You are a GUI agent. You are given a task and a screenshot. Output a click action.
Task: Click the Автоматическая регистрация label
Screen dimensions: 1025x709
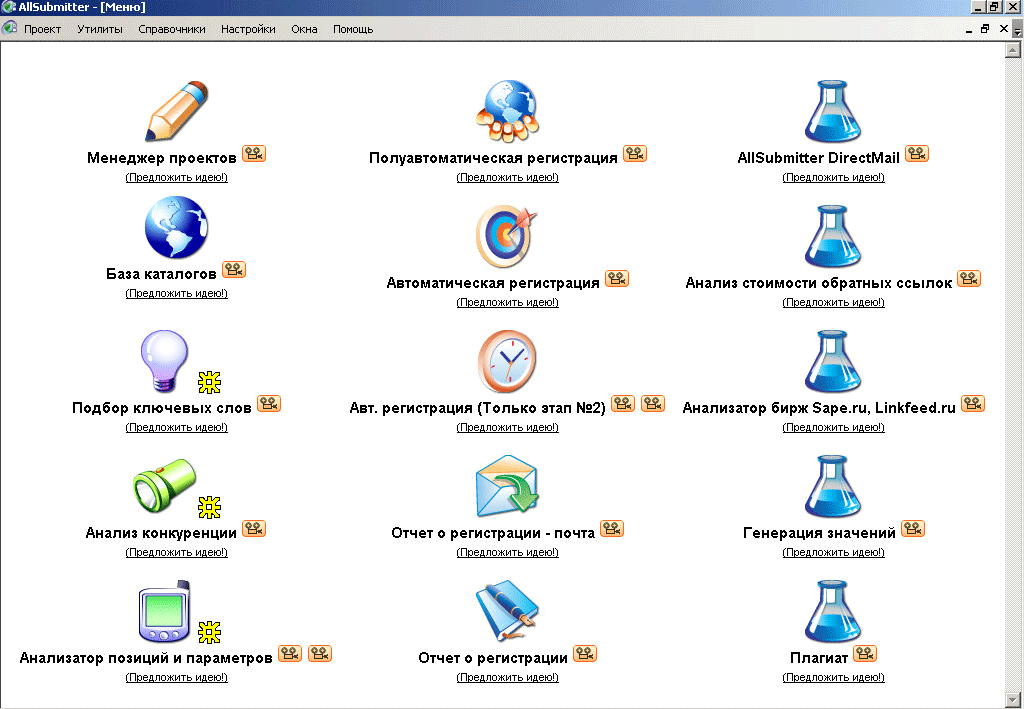[x=493, y=283]
